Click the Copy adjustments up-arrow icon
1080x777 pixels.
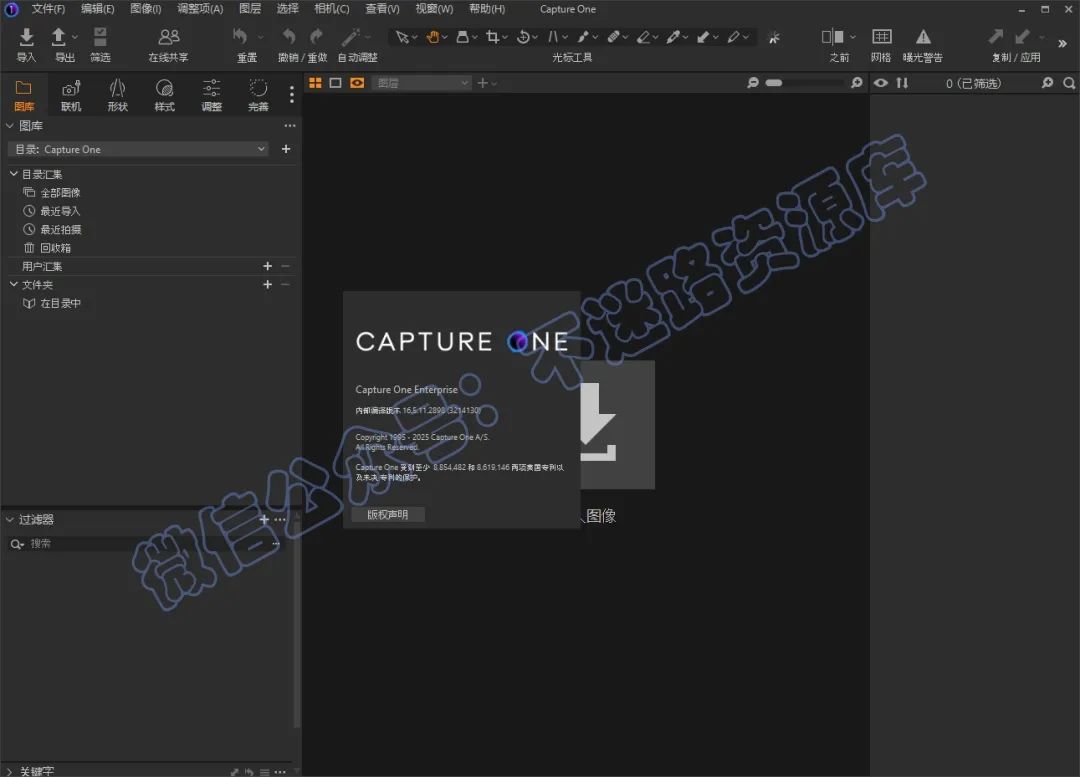(x=996, y=36)
